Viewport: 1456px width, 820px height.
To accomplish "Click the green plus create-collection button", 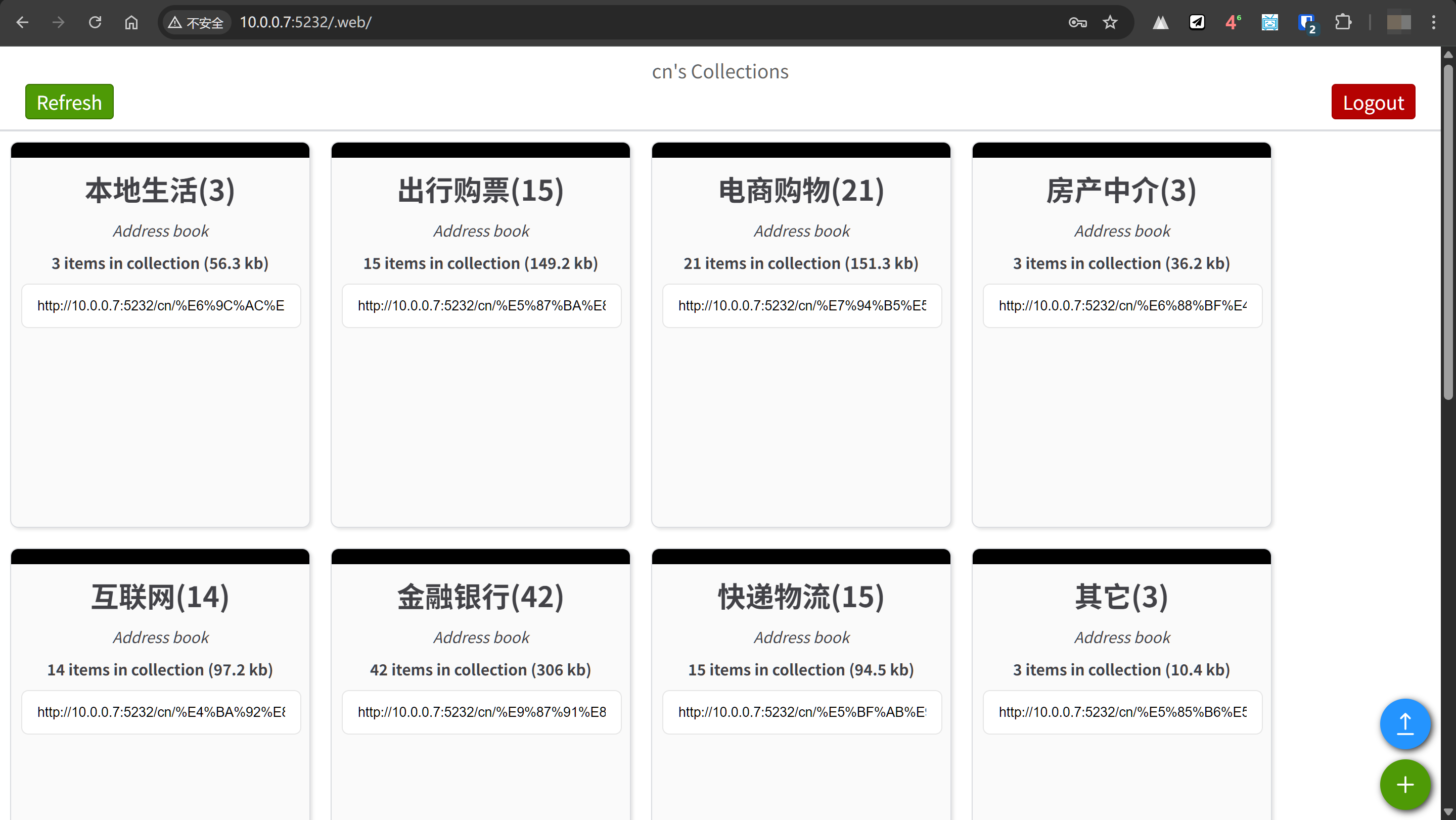I will tap(1404, 785).
